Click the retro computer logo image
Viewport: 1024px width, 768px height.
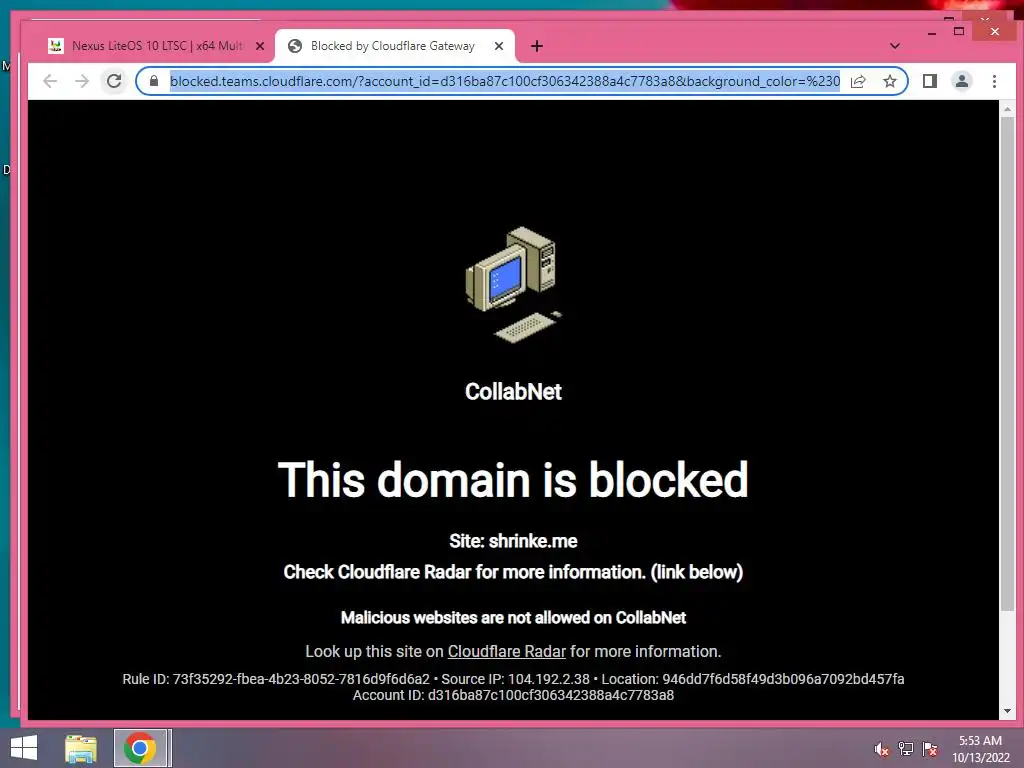(514, 284)
